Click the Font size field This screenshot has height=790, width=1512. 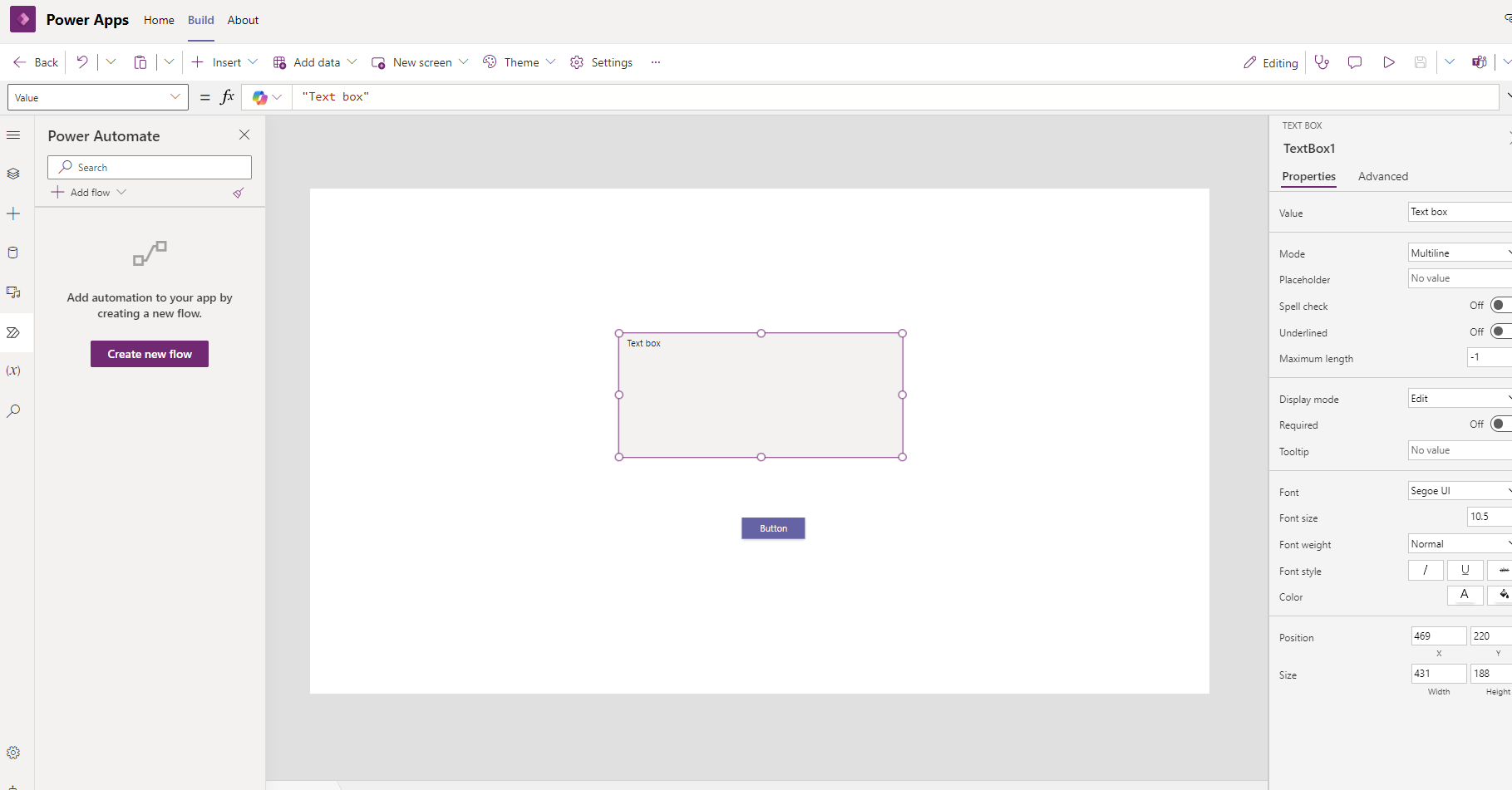[1490, 517]
